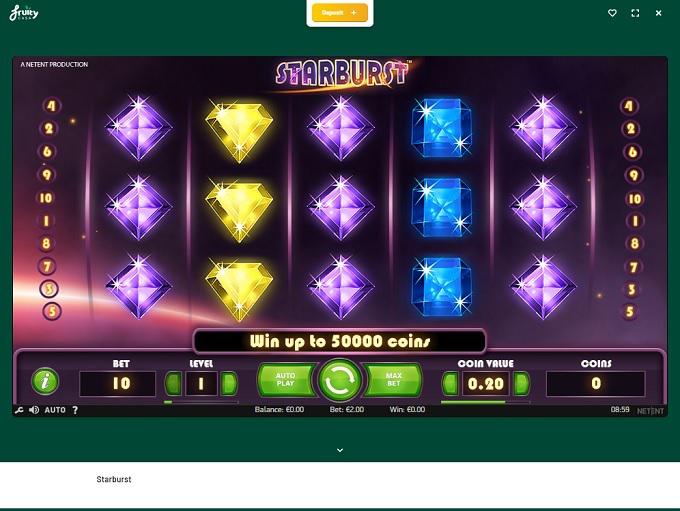Click the MAX BET button
This screenshot has width=680, height=511.
(x=393, y=380)
